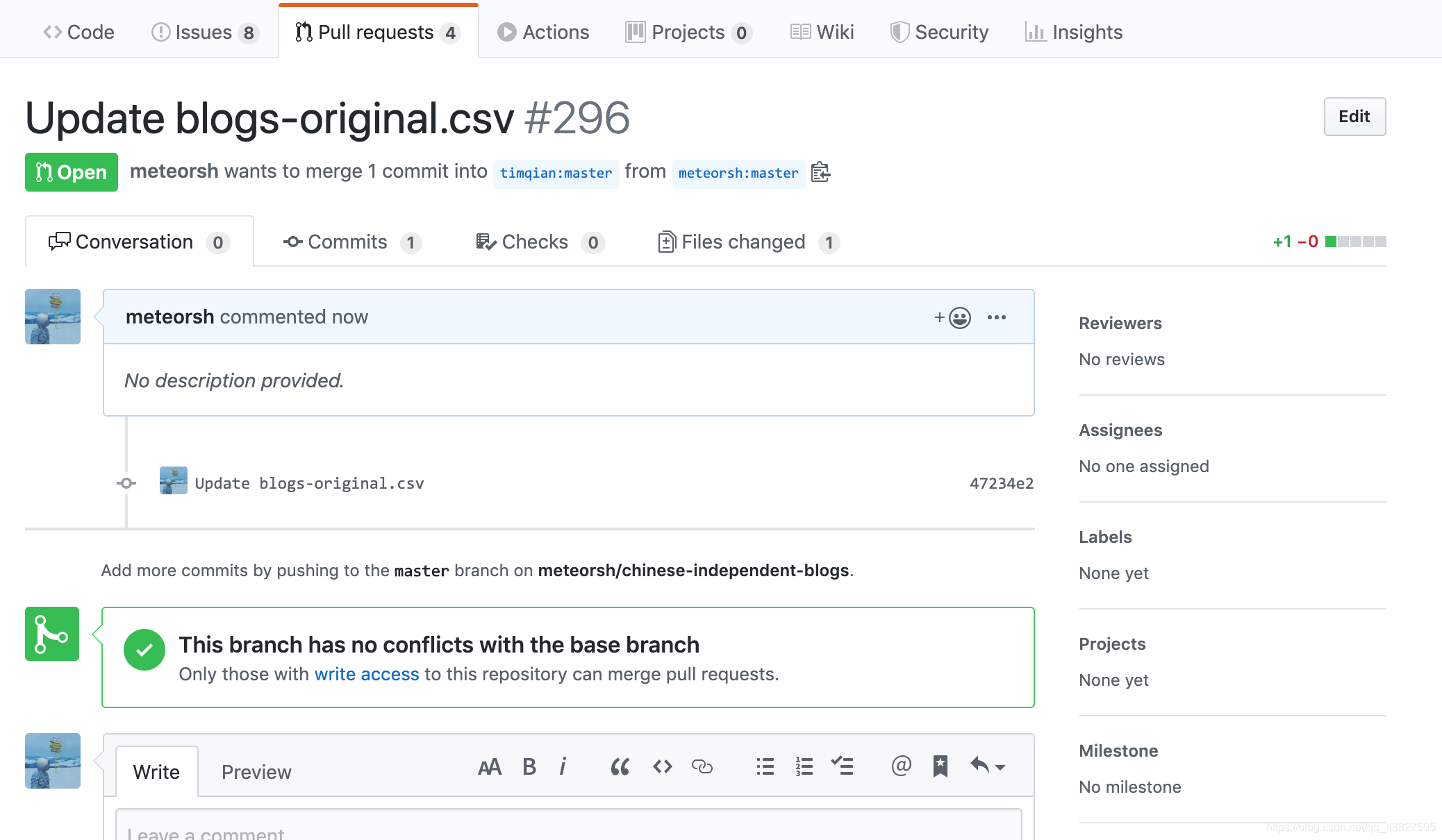The height and width of the screenshot is (840, 1442).
Task: Switch to the Commits tab
Action: point(352,242)
